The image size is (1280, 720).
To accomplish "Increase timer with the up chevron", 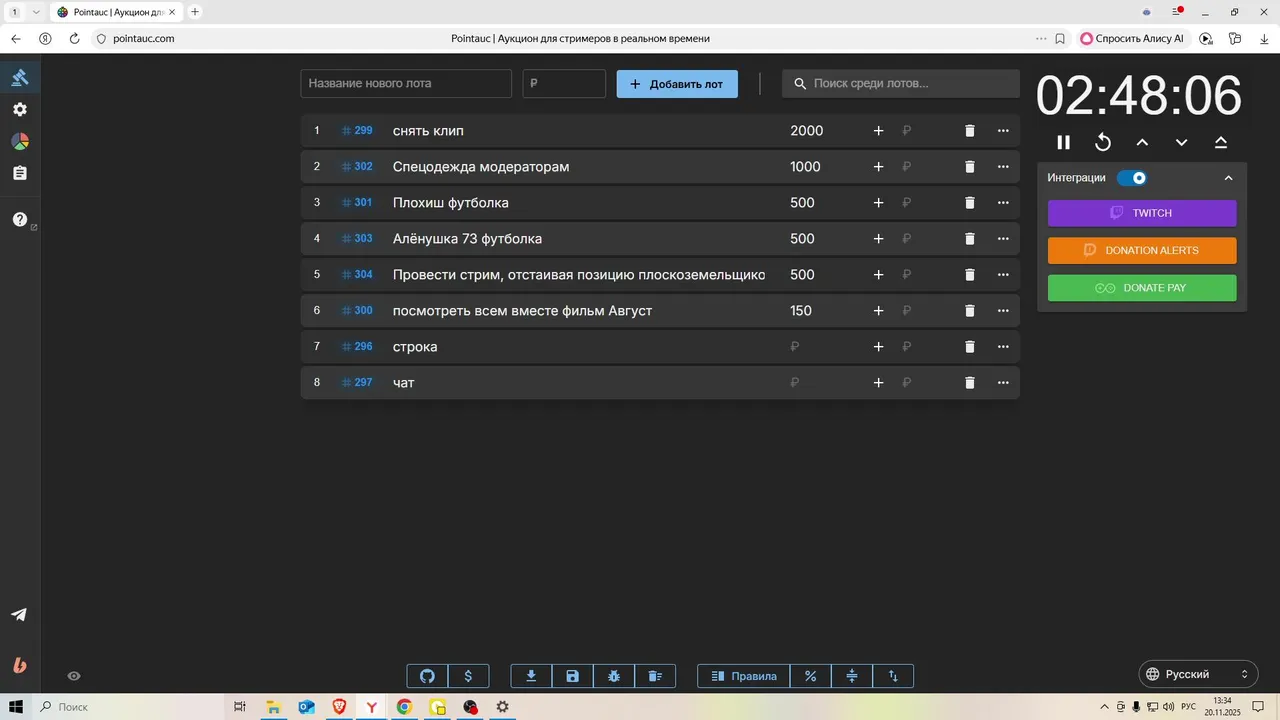I will click(1142, 142).
